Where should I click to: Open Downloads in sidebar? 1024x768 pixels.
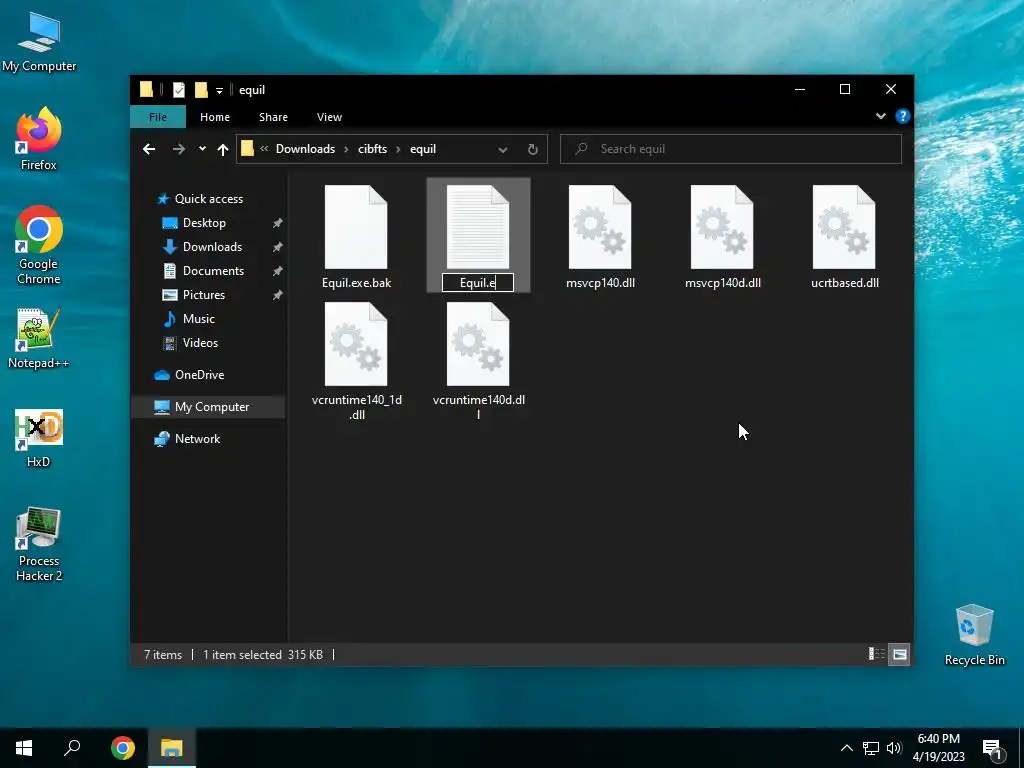(212, 247)
